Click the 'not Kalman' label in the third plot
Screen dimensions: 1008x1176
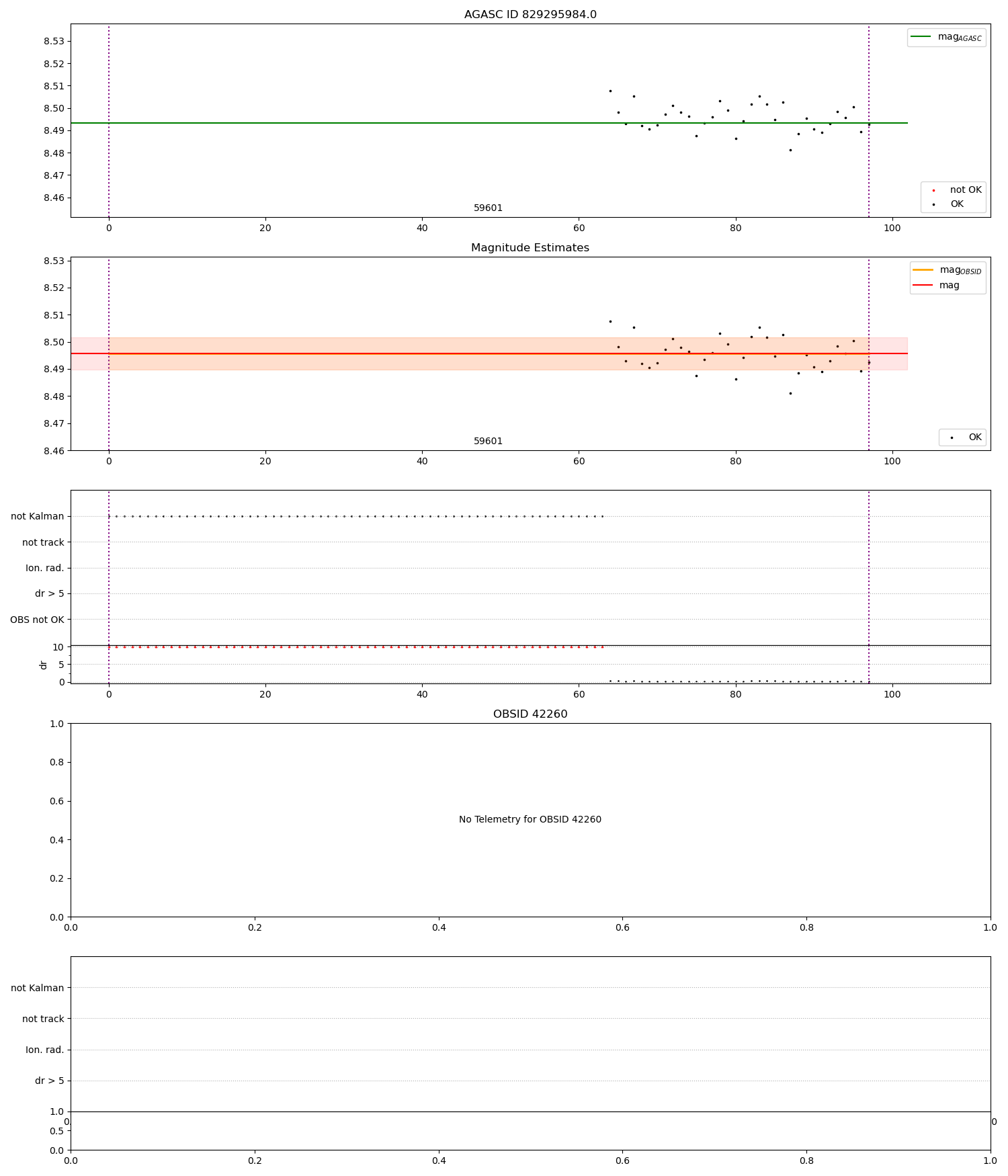coord(38,517)
